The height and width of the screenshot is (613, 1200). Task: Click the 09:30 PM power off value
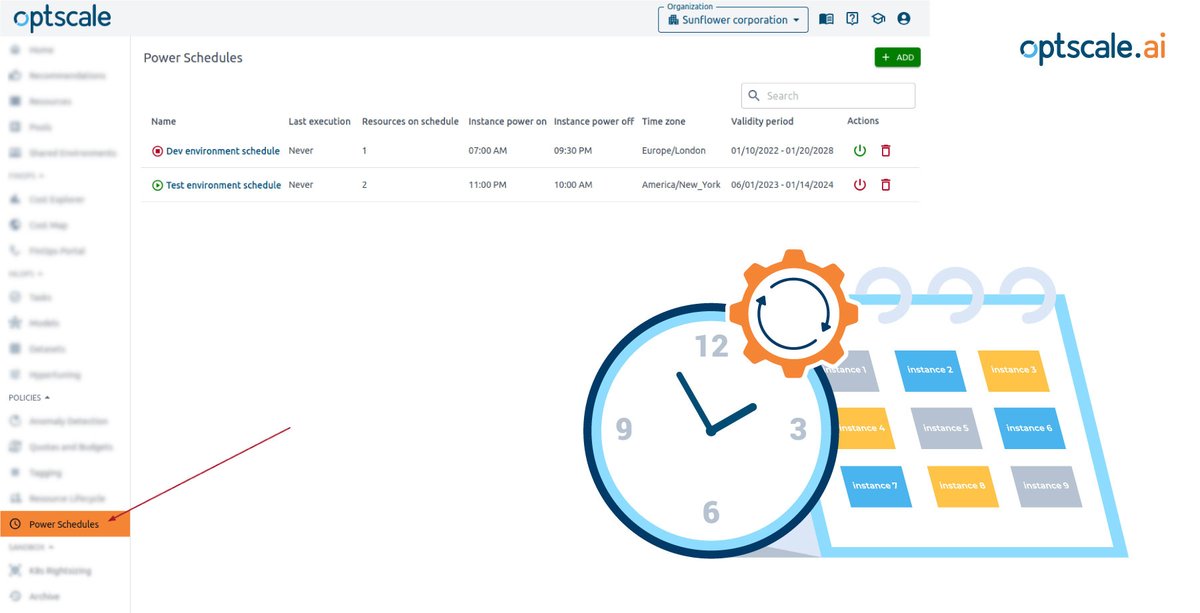[573, 151]
